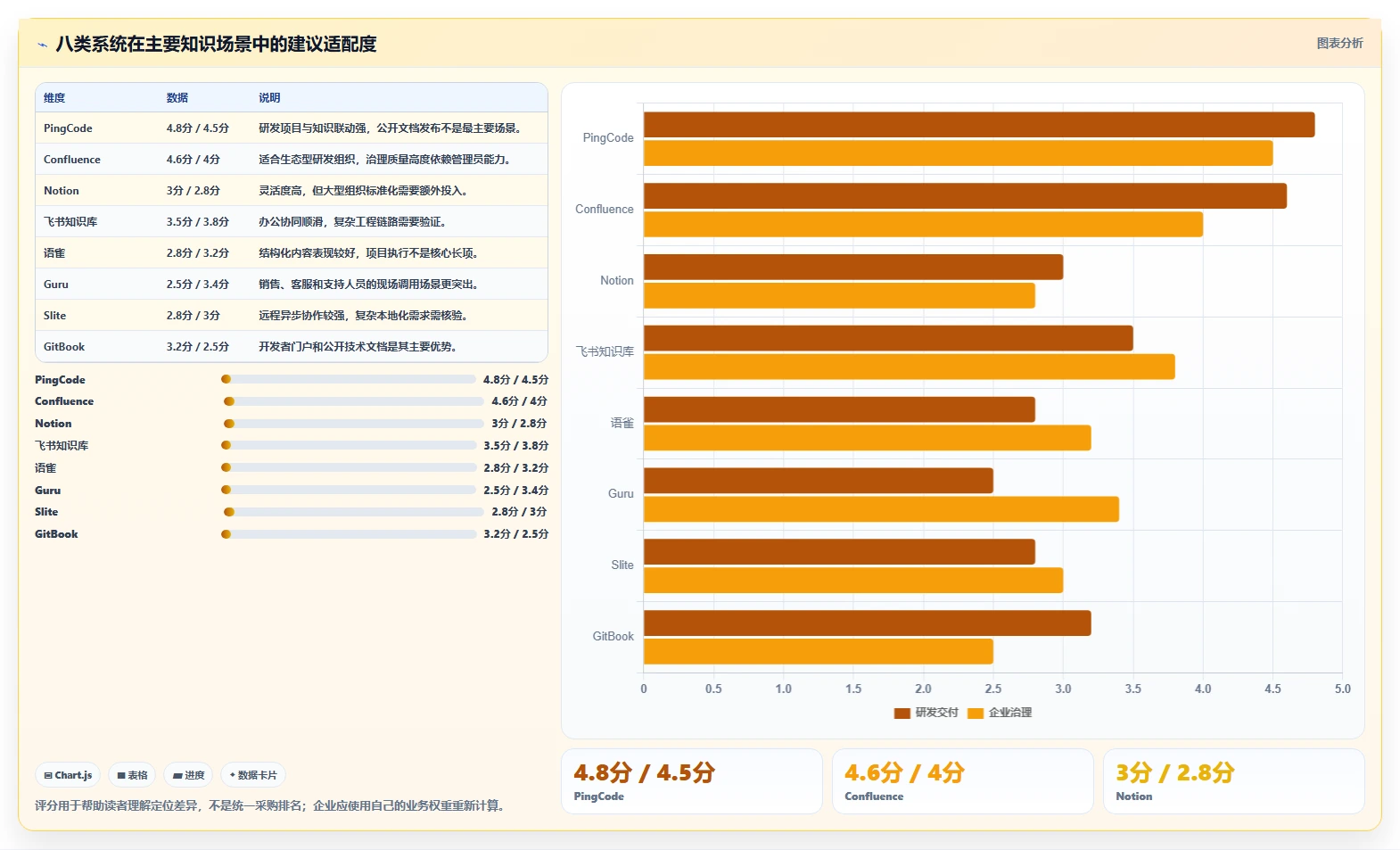
Task: Click the Notion 研发交付 dark bar
Action: (853, 267)
